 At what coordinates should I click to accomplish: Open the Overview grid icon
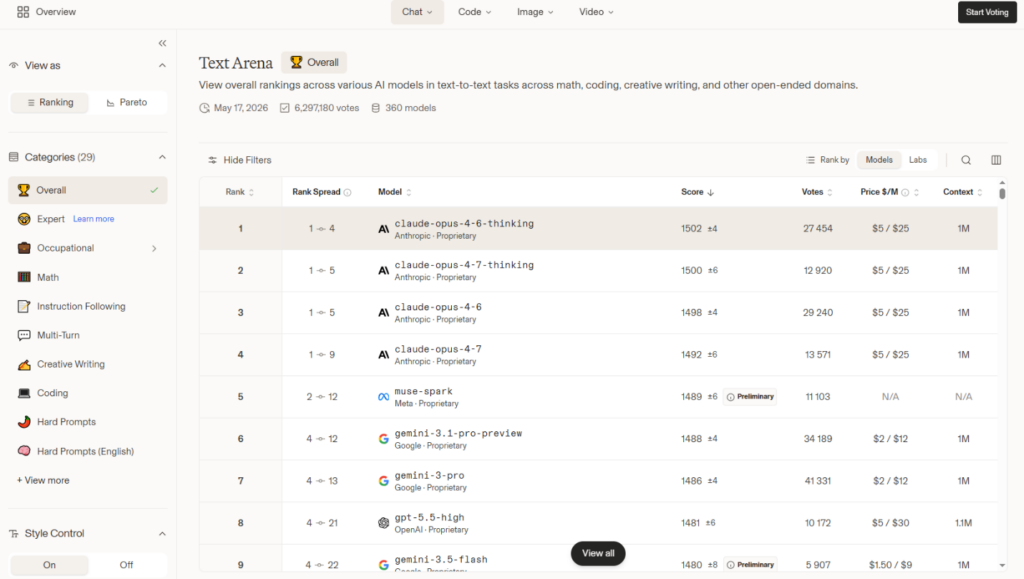23,12
